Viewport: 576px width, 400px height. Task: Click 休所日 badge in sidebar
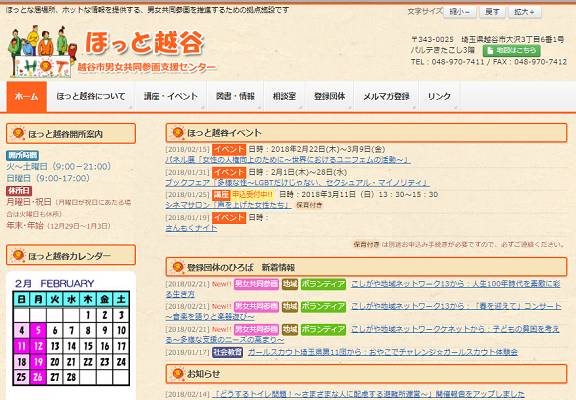point(19,191)
